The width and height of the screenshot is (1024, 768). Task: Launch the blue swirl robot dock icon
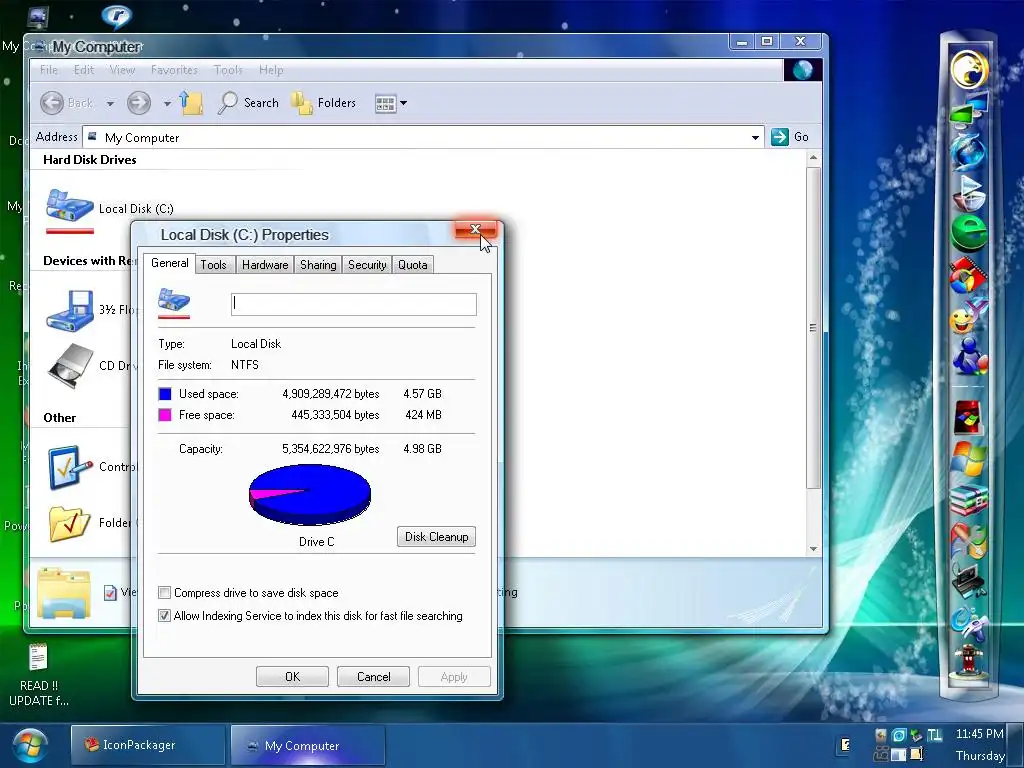[x=968, y=624]
